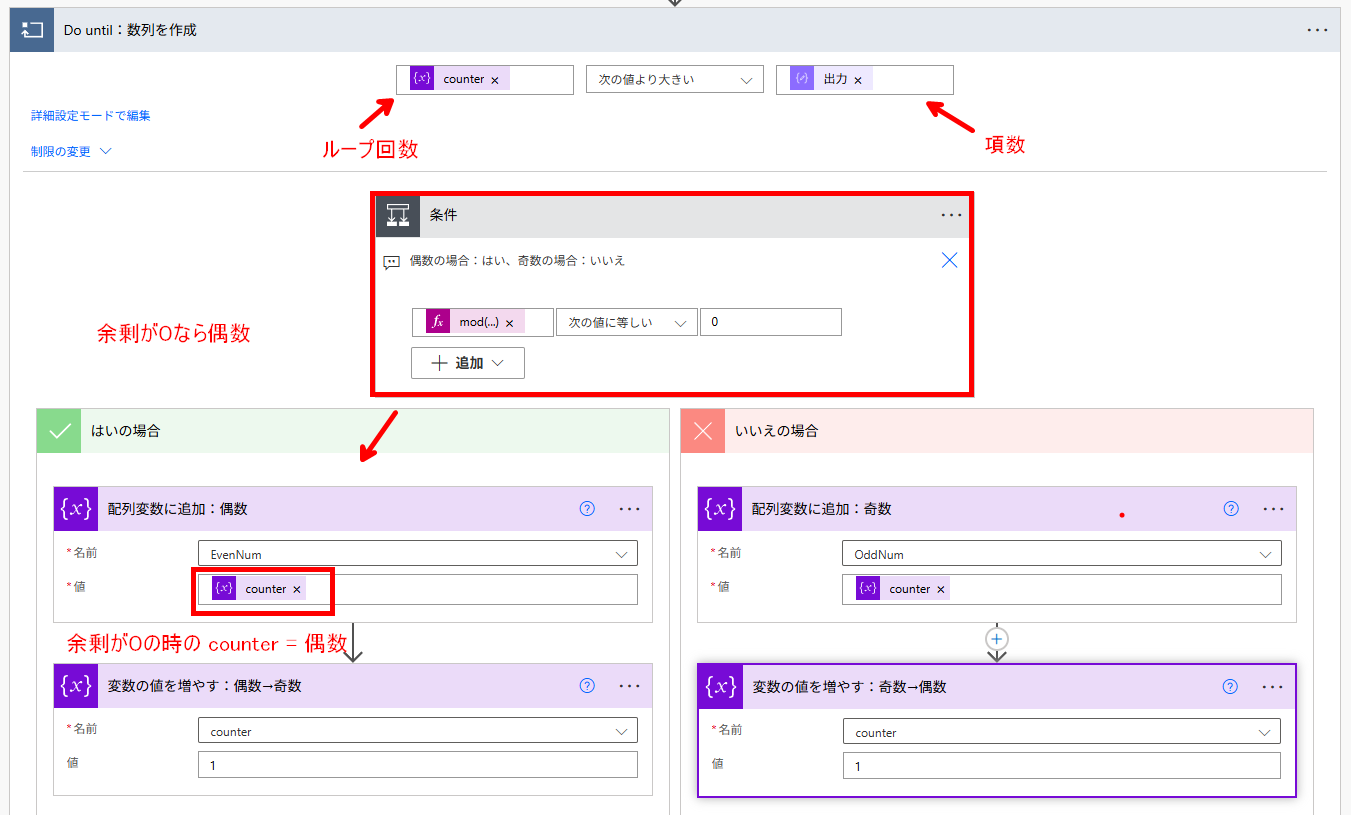Click the value field of 配列変数に追加：奇数
Viewport: 1351px width, 815px height.
tap(1062, 590)
